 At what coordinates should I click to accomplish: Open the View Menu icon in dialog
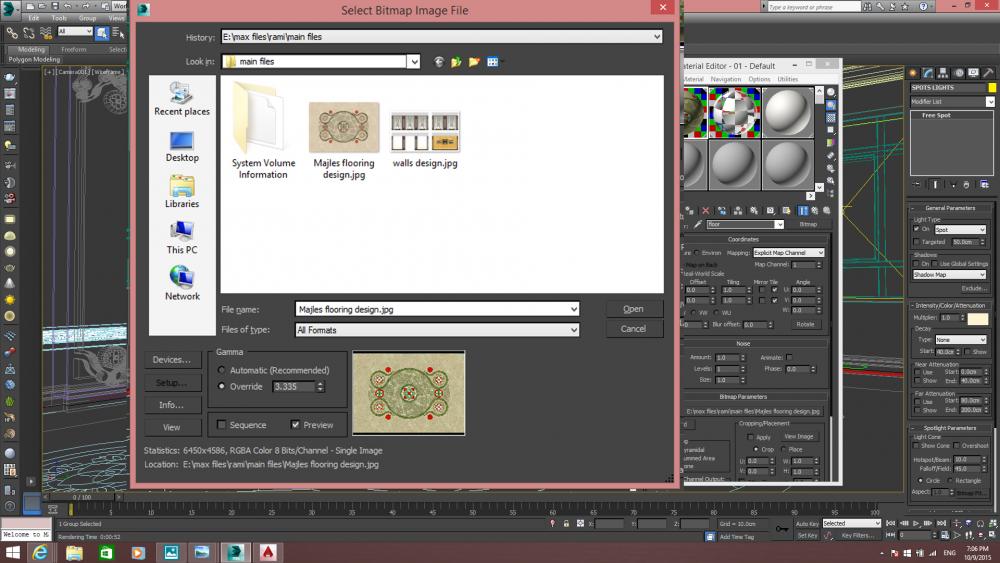click(493, 62)
